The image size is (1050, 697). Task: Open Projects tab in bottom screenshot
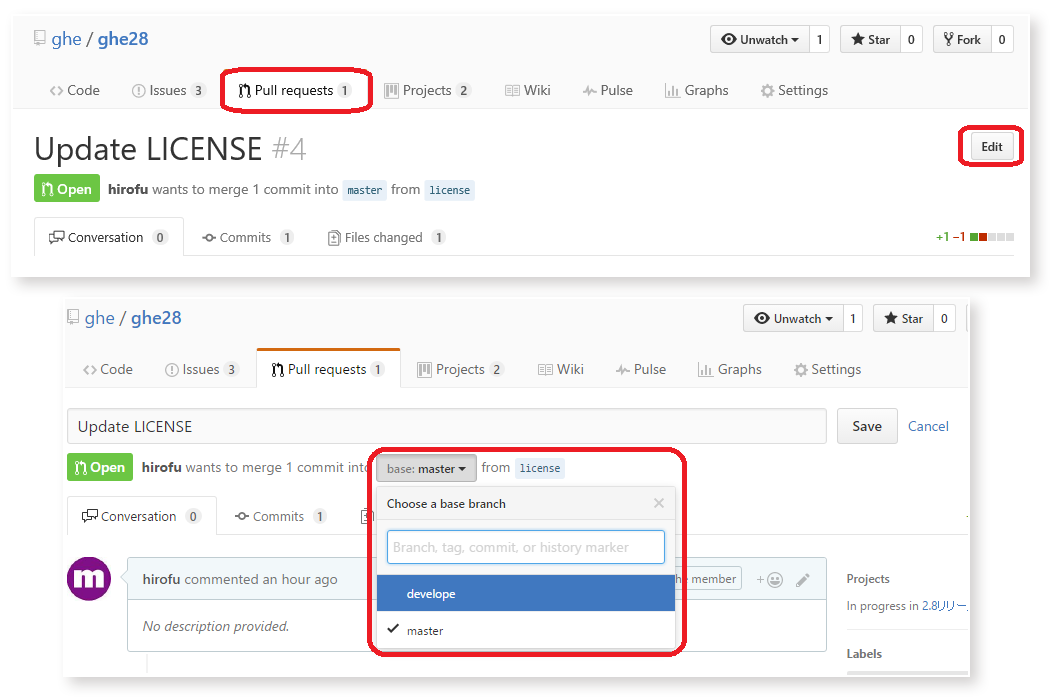click(x=460, y=370)
